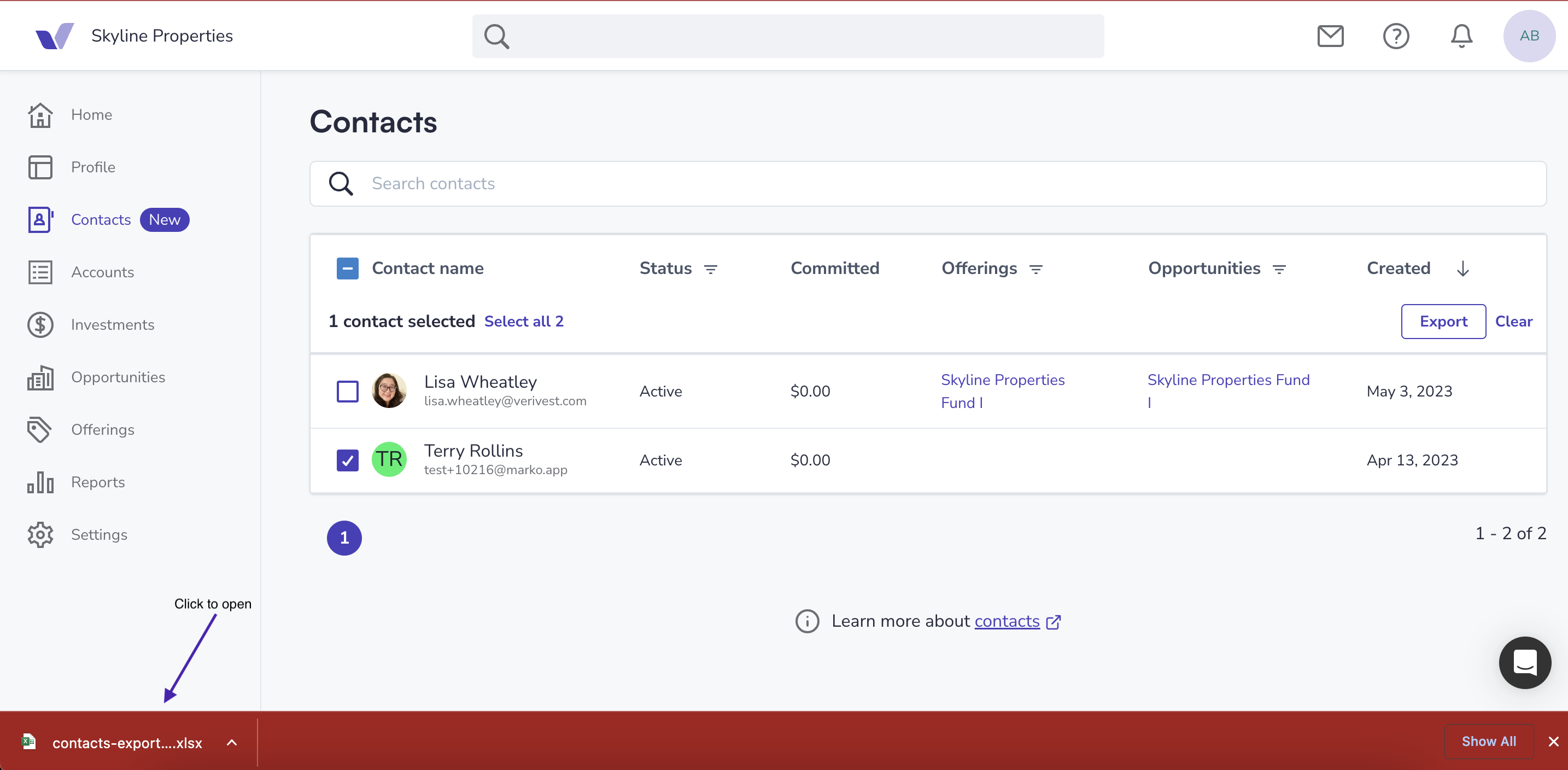The height and width of the screenshot is (770, 1568).
Task: Click the Committed column header
Action: (834, 269)
